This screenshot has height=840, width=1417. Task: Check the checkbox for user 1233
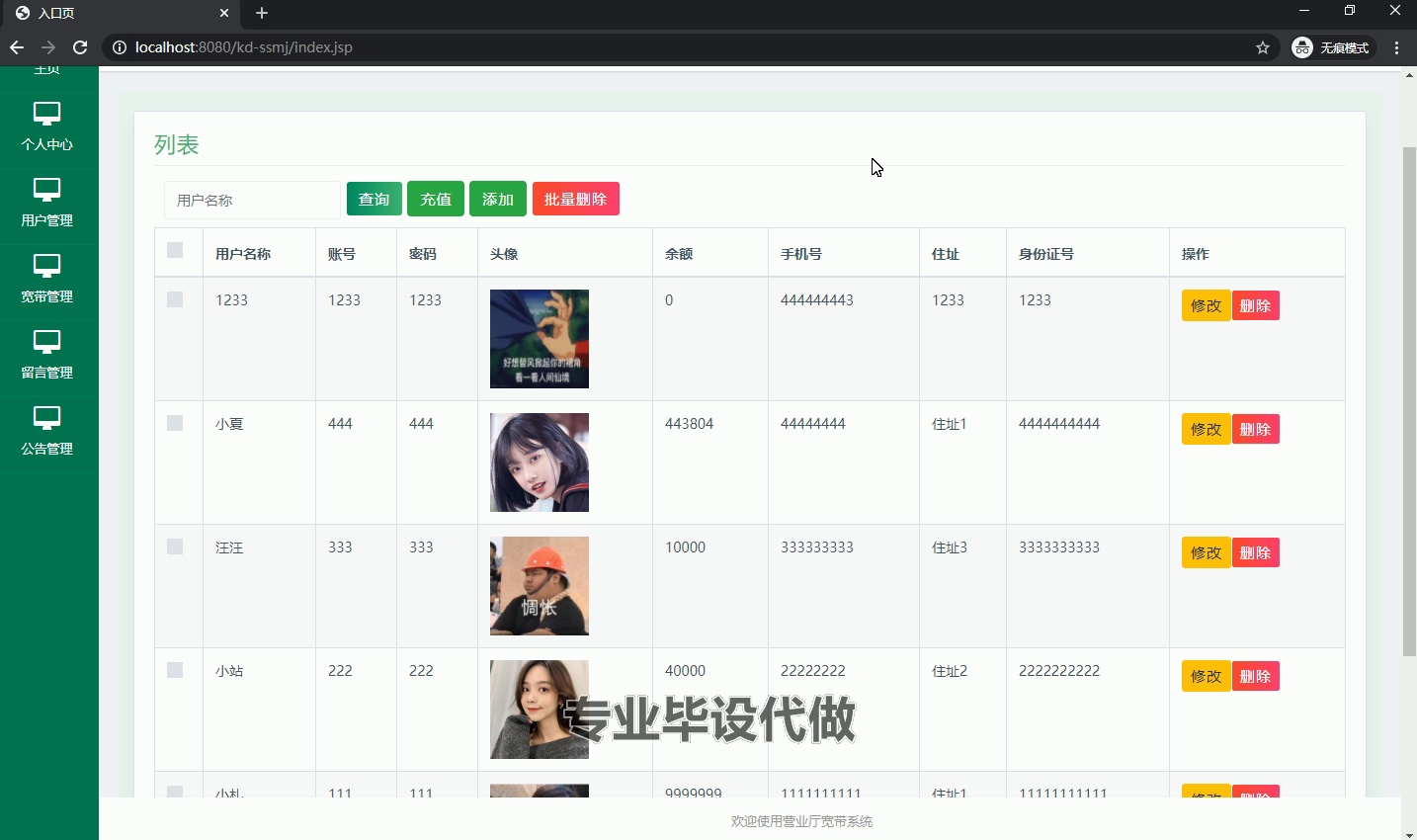[175, 299]
